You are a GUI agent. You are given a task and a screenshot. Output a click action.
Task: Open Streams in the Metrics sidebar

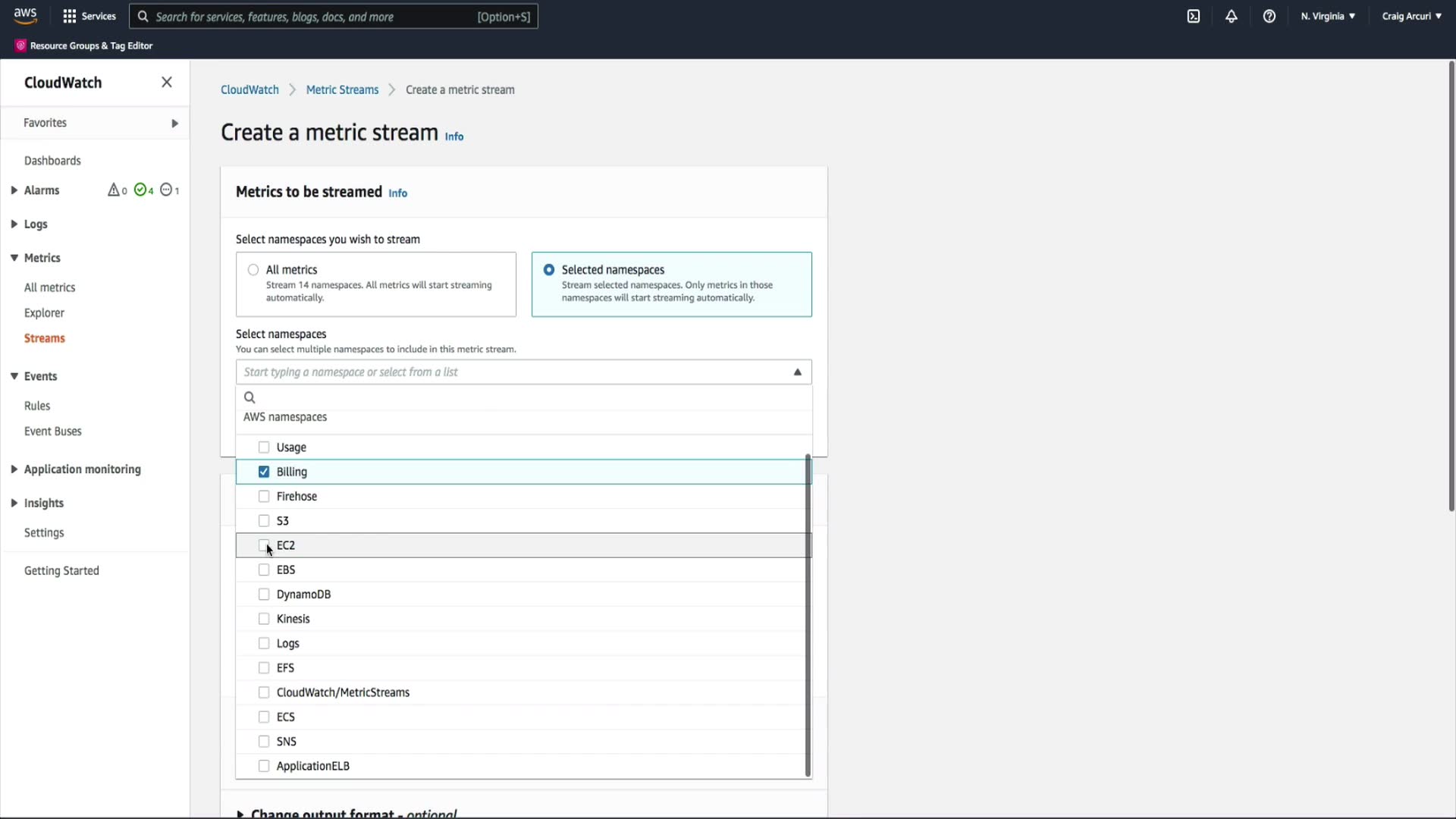tap(45, 338)
